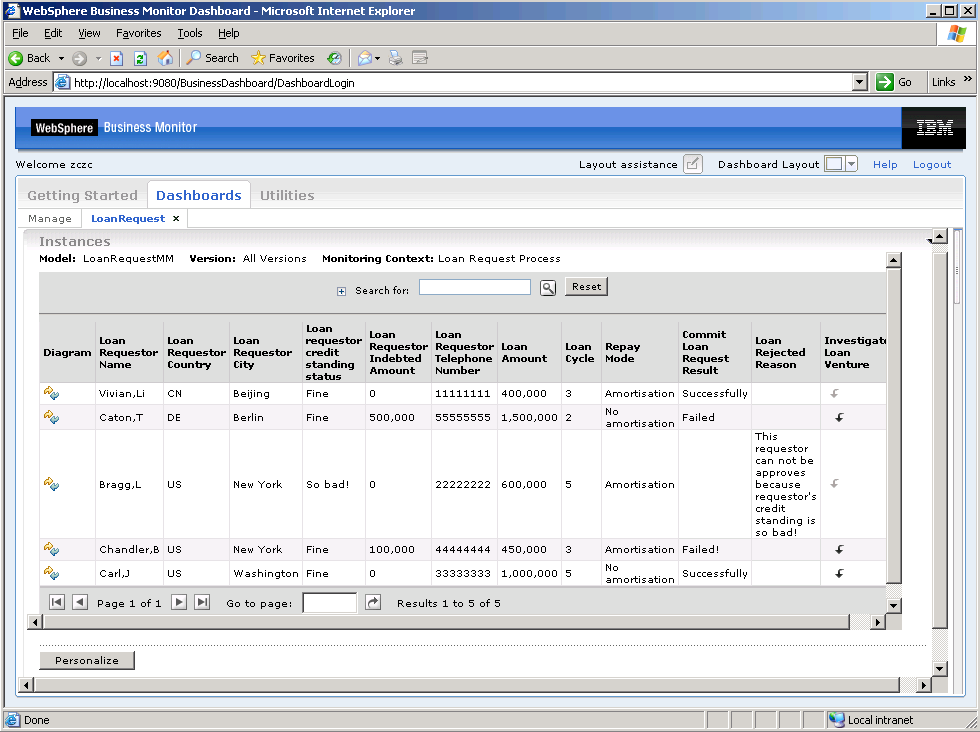Open the Back button history dropdown arrow
This screenshot has height=732, width=980.
click(61, 58)
